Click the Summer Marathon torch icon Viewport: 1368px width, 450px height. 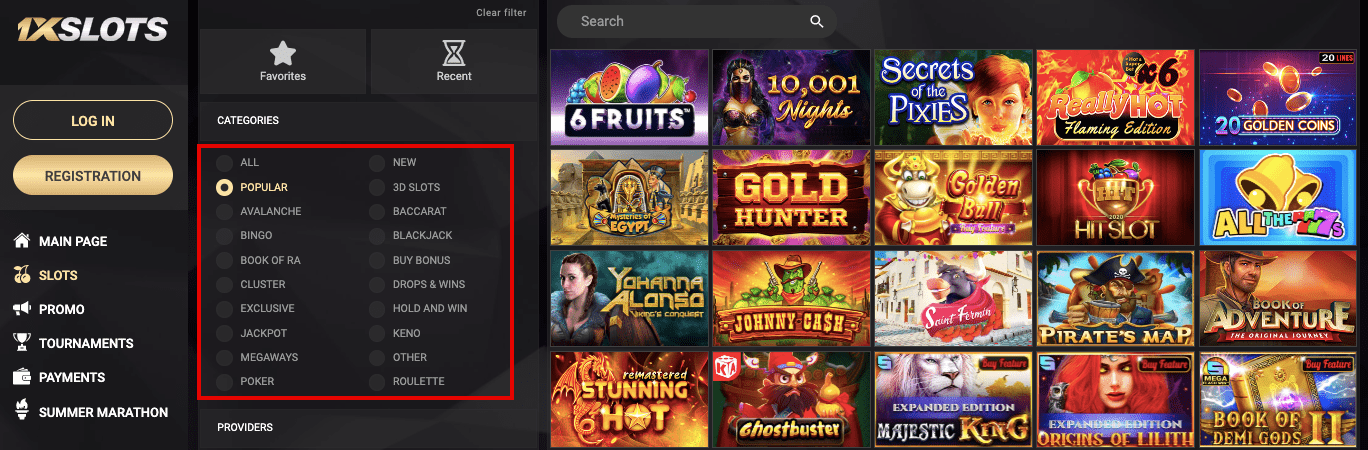pyautogui.click(x=21, y=411)
